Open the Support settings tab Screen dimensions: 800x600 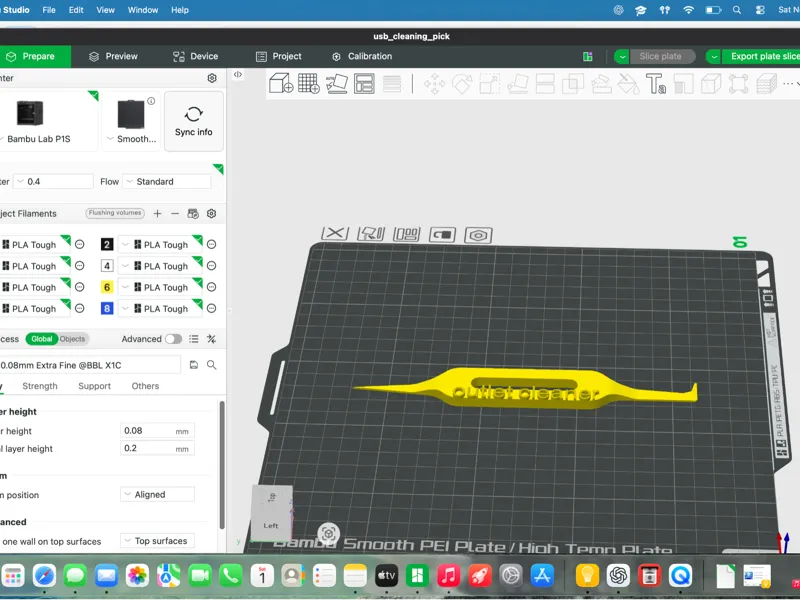point(94,386)
